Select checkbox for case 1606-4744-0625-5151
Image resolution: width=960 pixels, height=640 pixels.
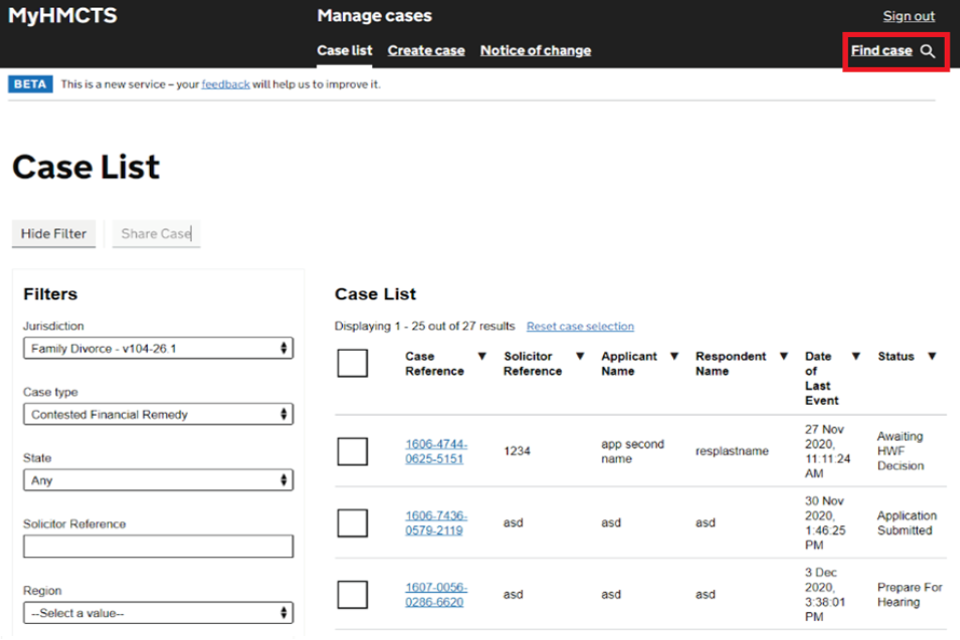[x=352, y=451]
